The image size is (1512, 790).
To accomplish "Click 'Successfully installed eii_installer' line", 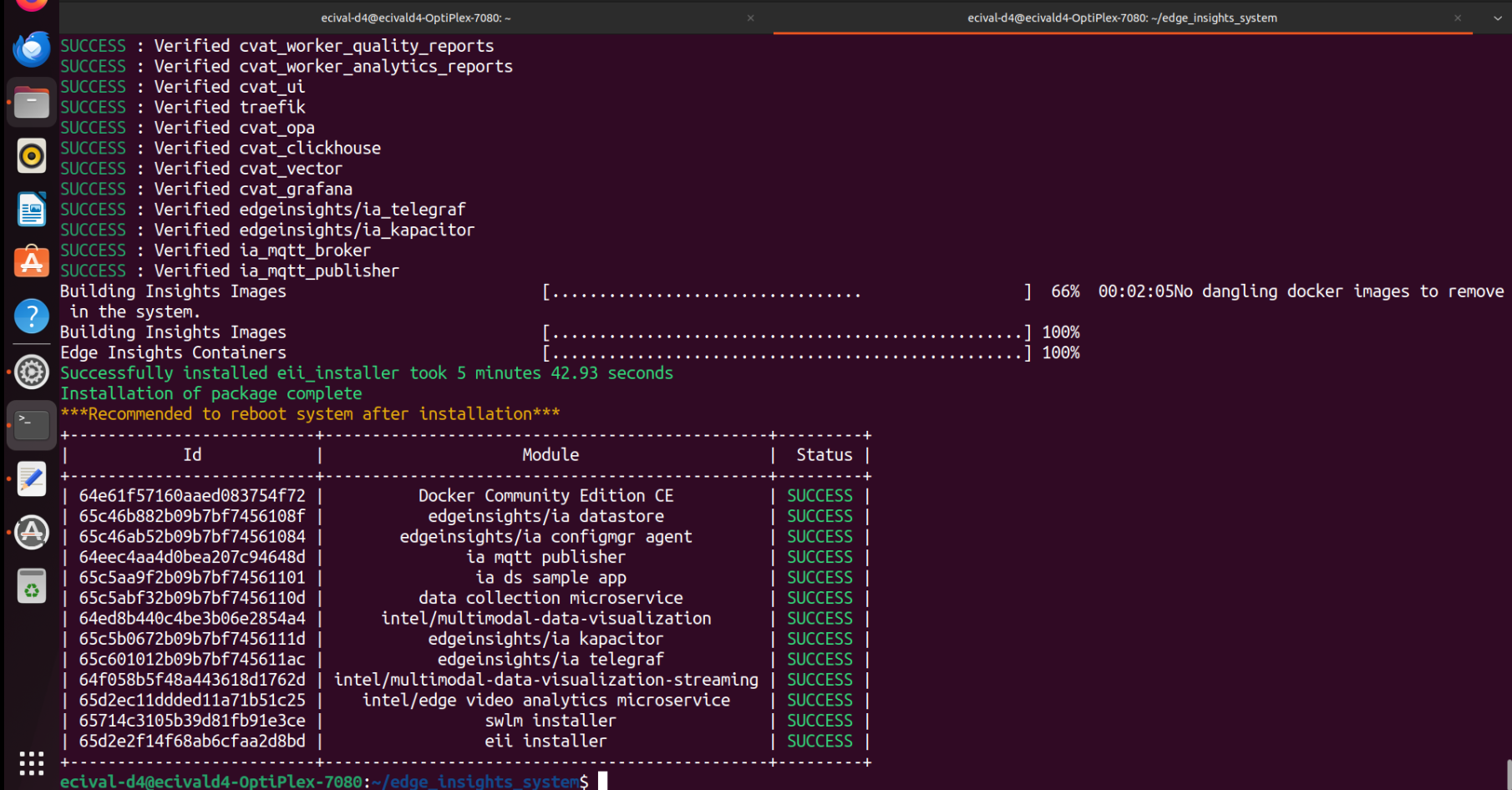I will pyautogui.click(x=367, y=373).
